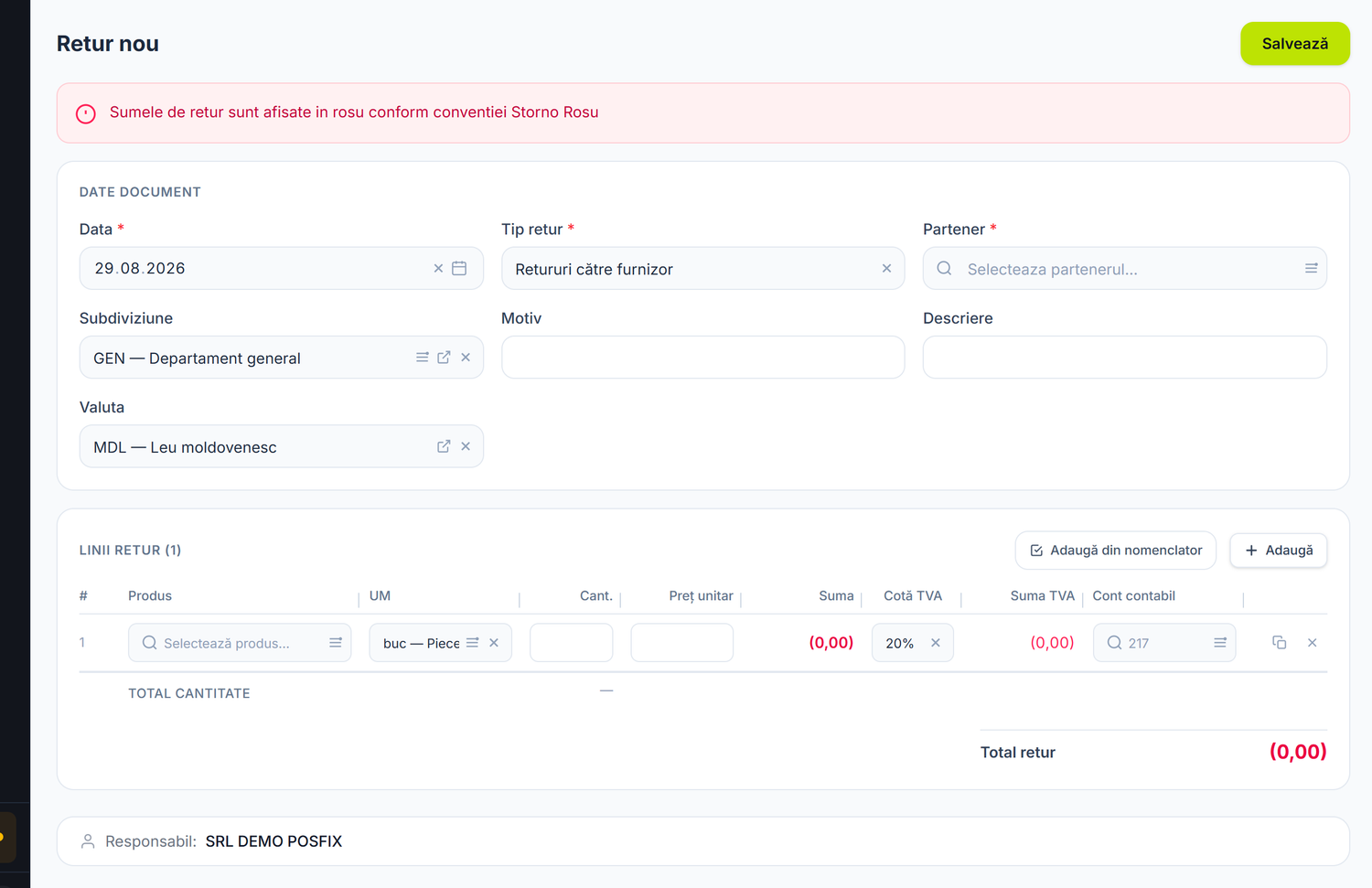Delete return line 1
This screenshot has width=1372, height=888.
pos(1313,643)
